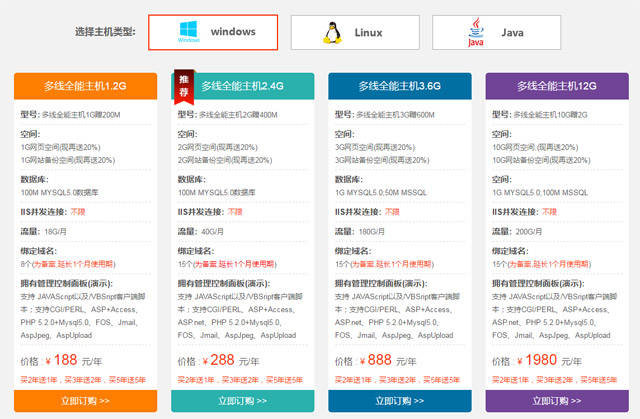Click the blue 立即订购 button for 3.6G

point(400,401)
